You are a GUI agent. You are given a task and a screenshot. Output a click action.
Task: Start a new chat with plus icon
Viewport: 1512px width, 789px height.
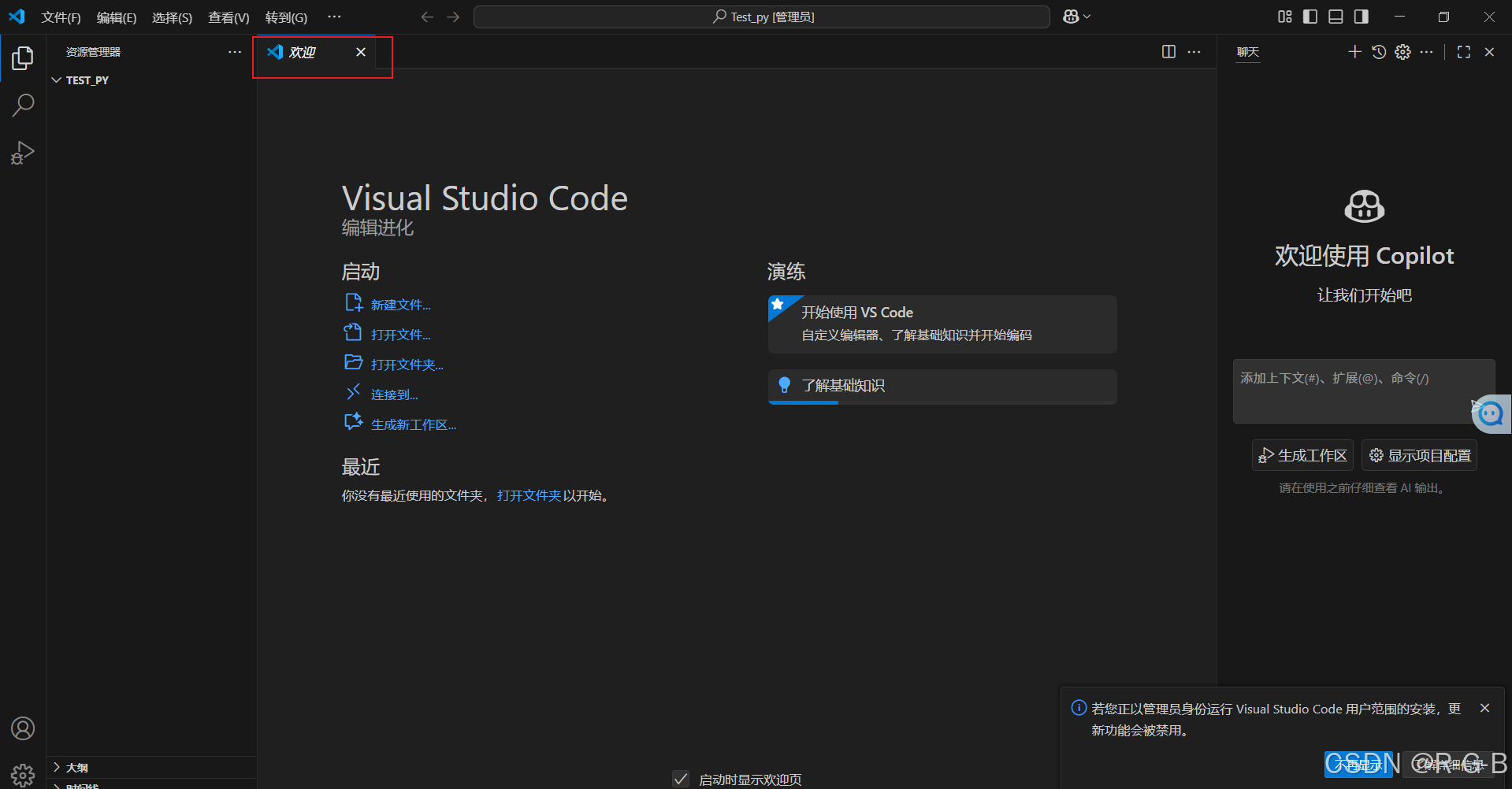click(1354, 51)
